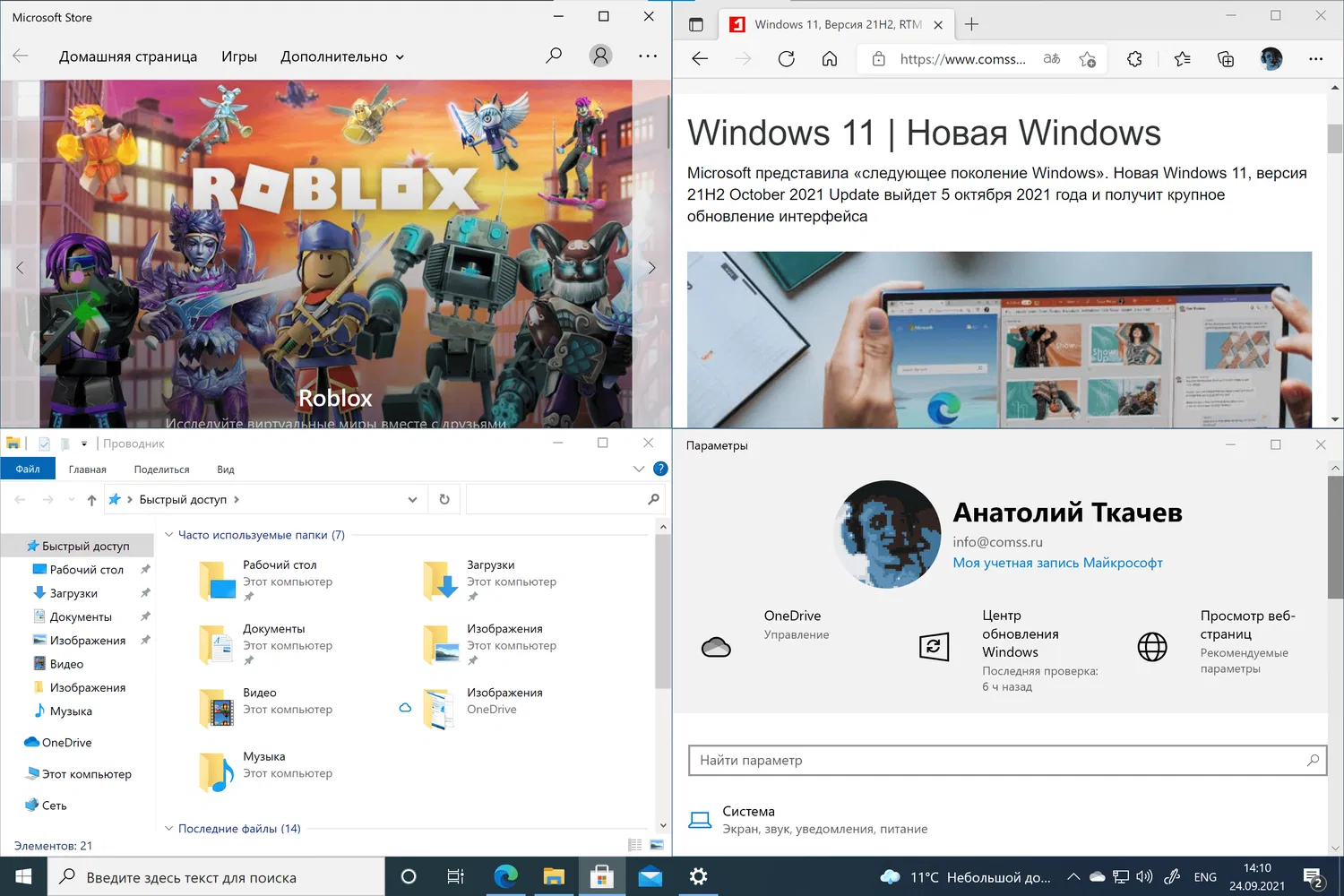The image size is (1344, 896).
Task: Click the Home icon in Edge
Action: tap(830, 59)
